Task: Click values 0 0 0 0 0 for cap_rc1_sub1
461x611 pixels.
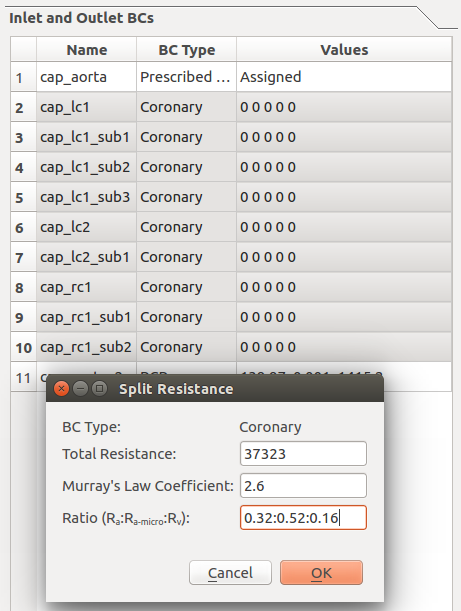Action: pos(344,317)
